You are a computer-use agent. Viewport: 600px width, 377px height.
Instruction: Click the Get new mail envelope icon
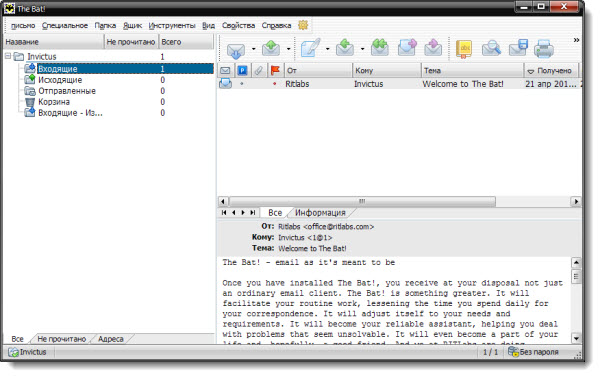coord(235,49)
